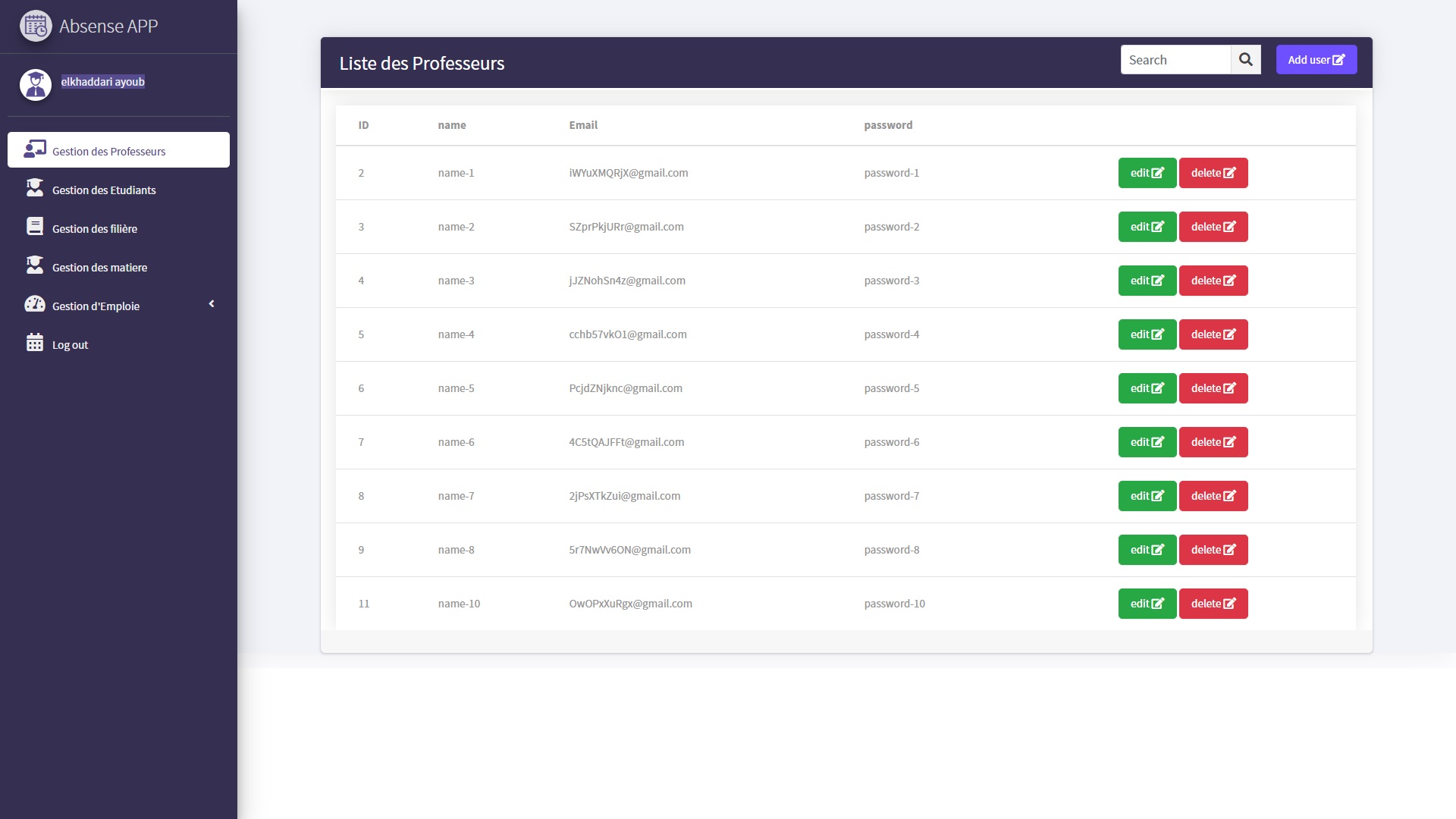
Task: Edit the professor name-1 row
Action: pos(1147,173)
